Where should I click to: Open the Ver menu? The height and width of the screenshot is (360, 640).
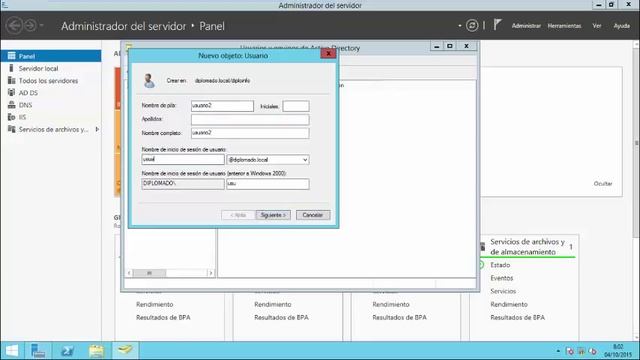tap(597, 26)
